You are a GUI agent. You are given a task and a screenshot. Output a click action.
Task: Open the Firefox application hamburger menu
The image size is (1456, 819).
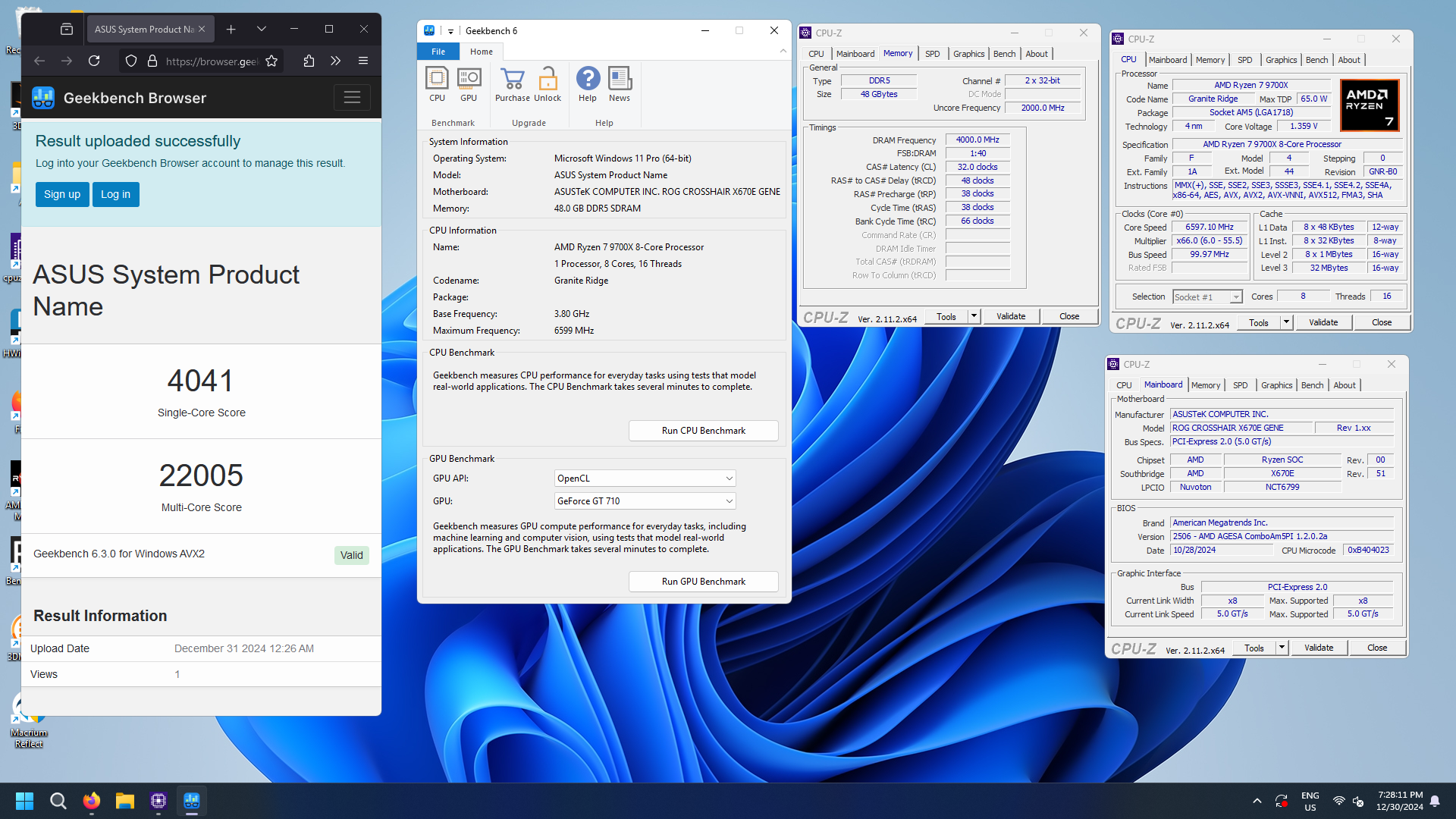[x=363, y=61]
